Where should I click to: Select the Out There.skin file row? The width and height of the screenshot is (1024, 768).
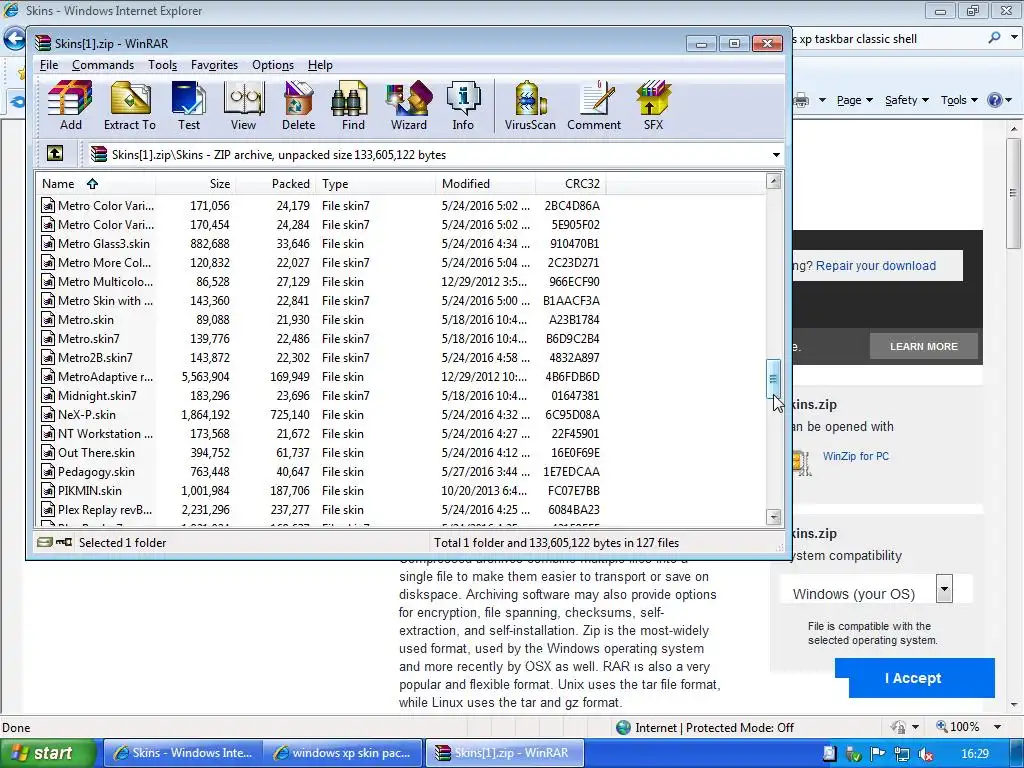(320, 453)
